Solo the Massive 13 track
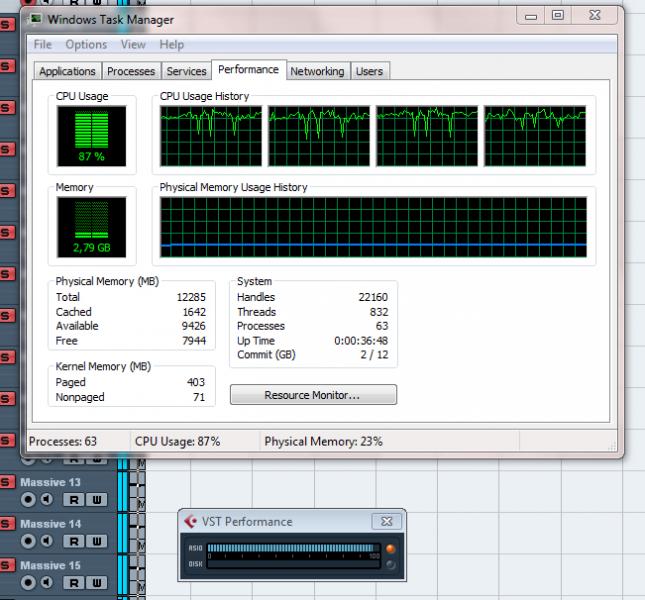 [6, 482]
